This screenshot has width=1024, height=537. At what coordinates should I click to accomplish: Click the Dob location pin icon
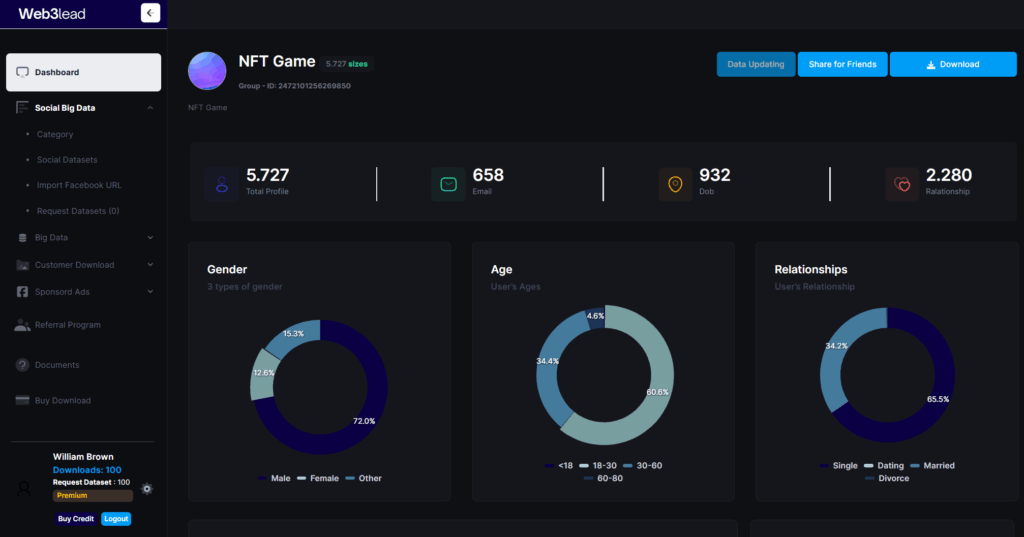675,184
